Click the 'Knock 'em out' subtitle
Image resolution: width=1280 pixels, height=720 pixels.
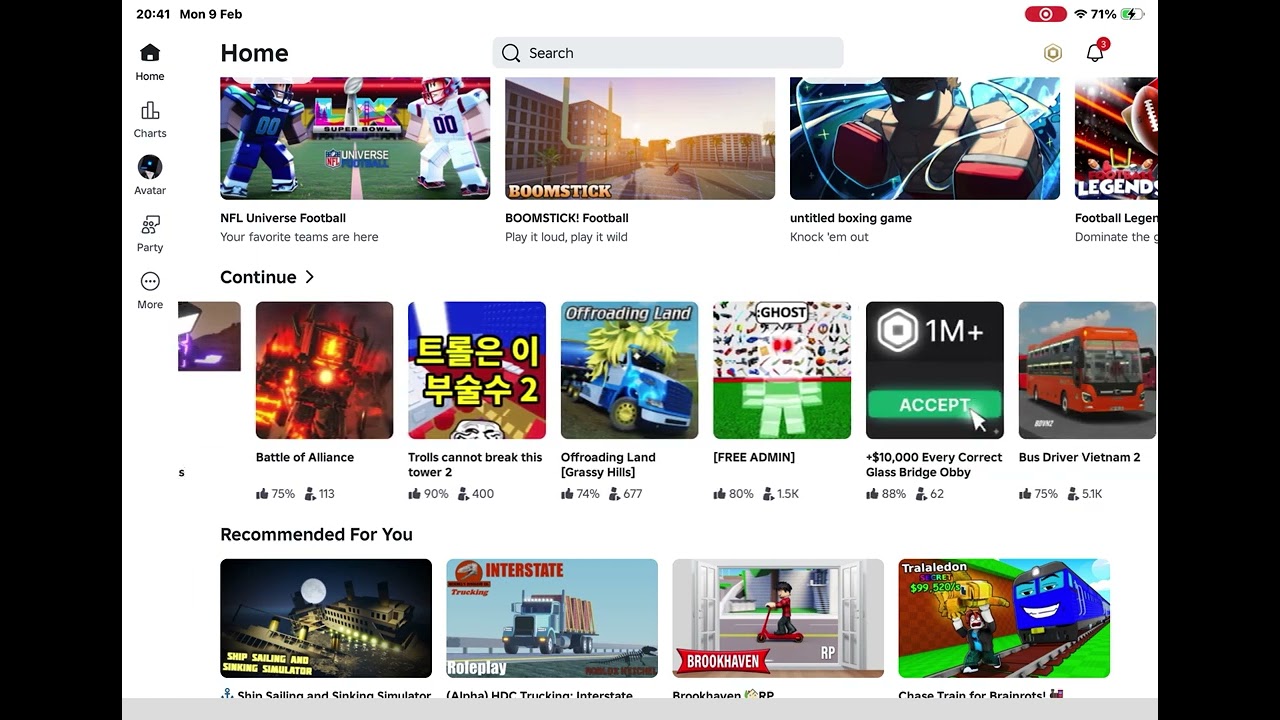[x=829, y=237]
